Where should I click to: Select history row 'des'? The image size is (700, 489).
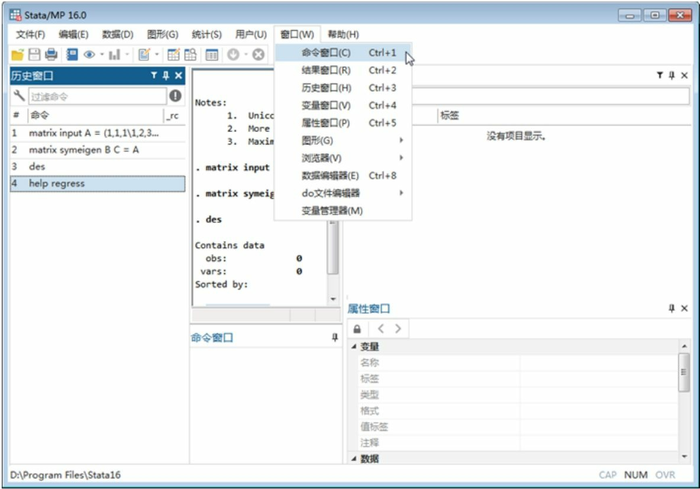tap(97, 167)
